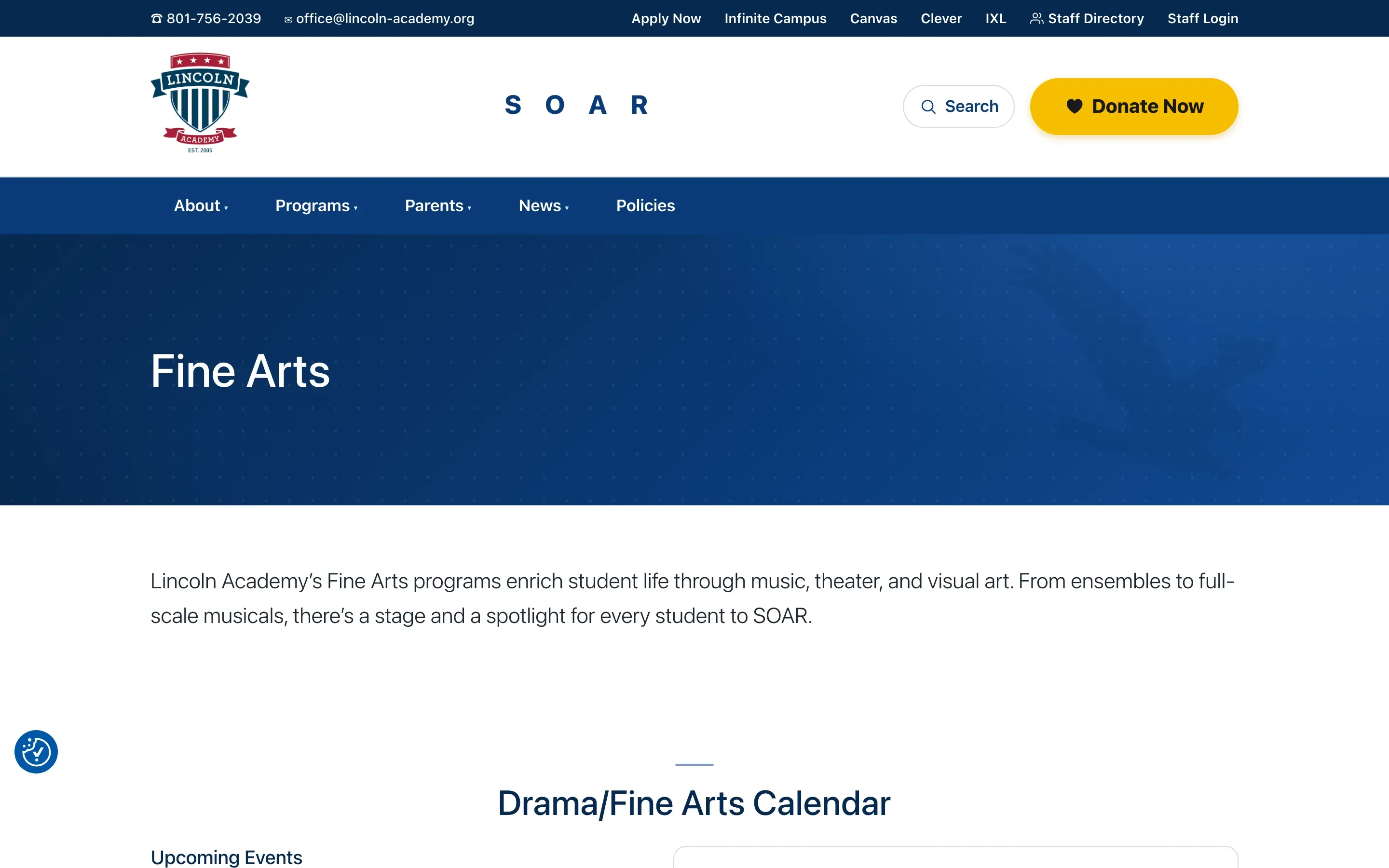Open the Canvas link
This screenshot has height=868, width=1389.
(873, 18)
